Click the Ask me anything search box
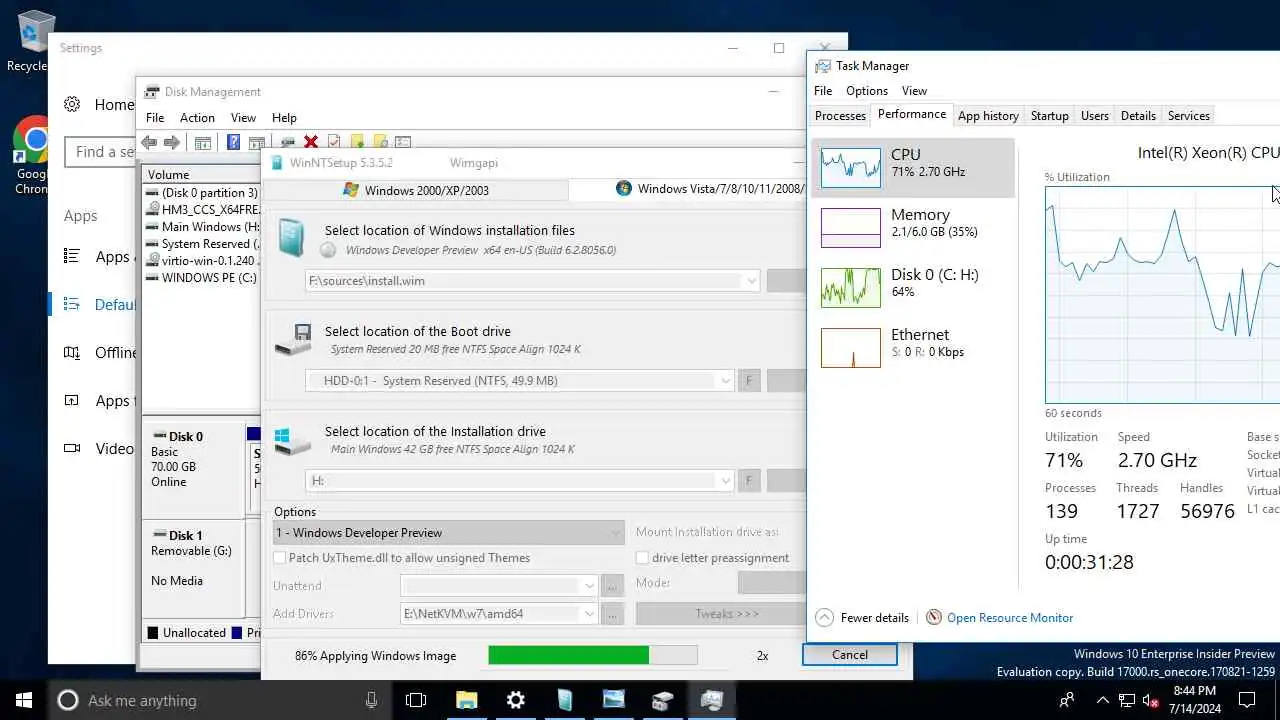1280x720 pixels. [x=216, y=700]
